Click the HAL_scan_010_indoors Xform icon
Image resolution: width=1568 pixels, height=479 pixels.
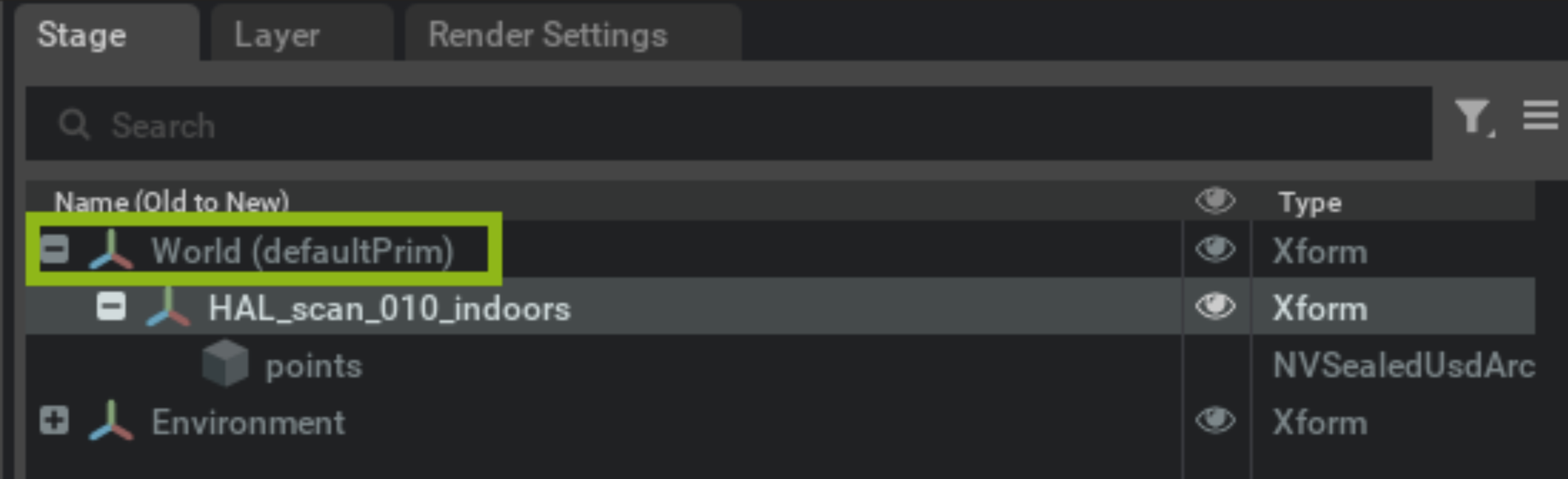point(168,308)
